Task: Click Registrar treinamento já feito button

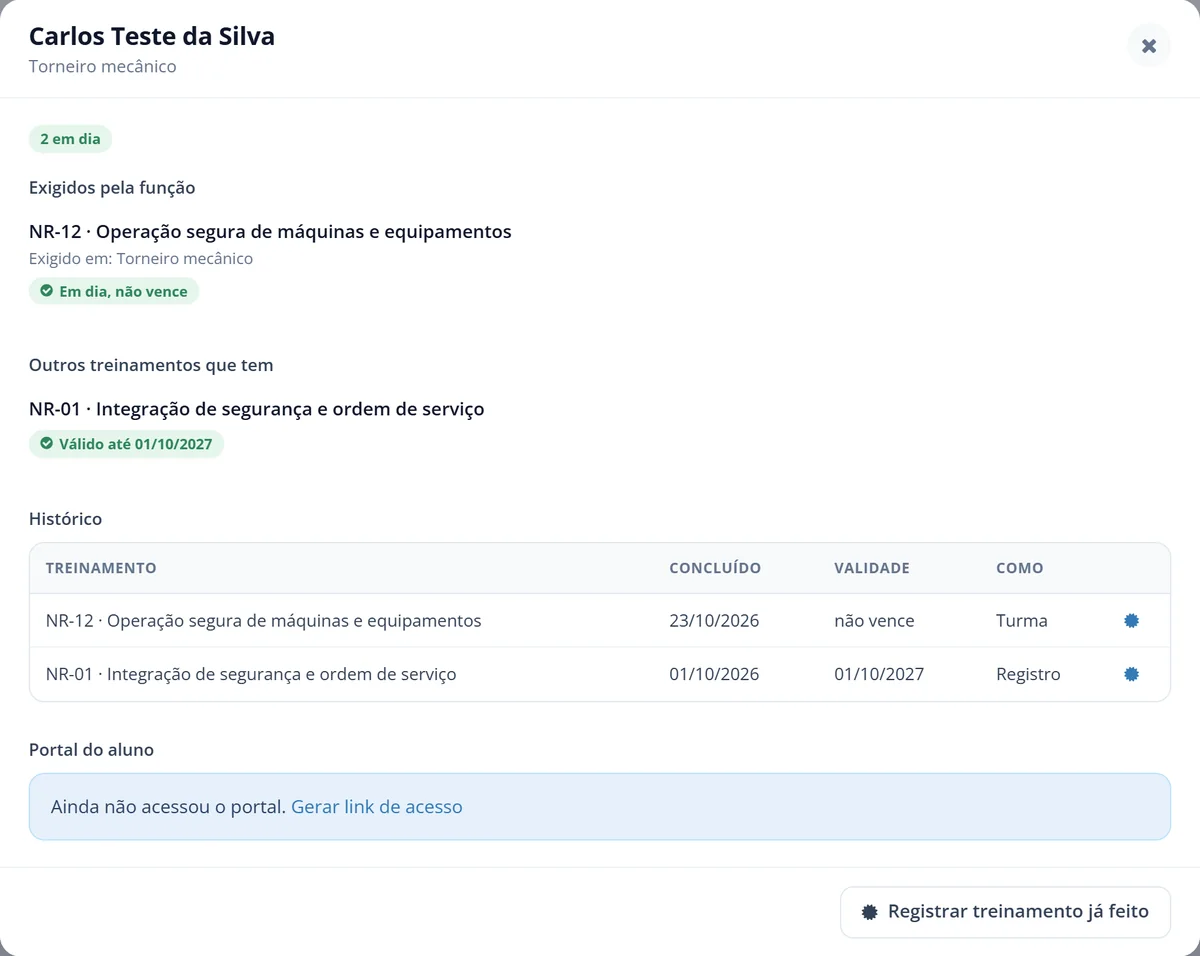Action: (x=1005, y=912)
